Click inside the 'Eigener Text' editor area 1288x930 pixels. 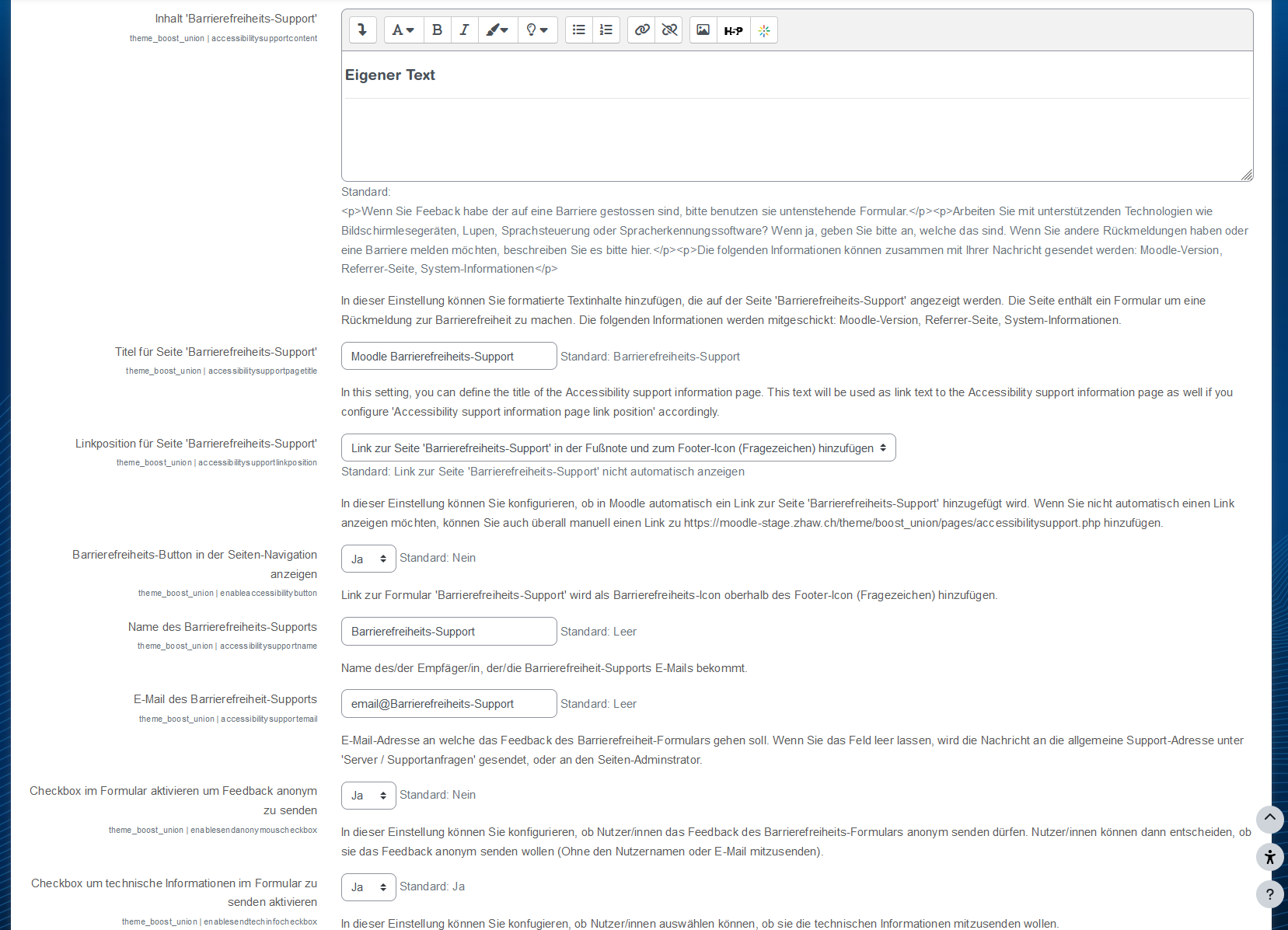797,117
